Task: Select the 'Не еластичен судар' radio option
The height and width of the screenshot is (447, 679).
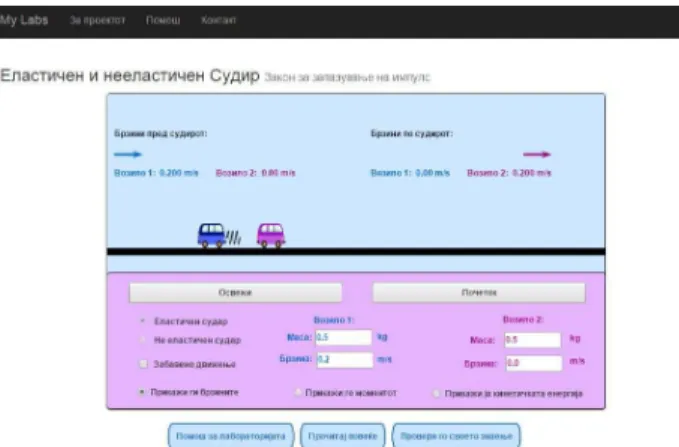Action: pos(142,340)
